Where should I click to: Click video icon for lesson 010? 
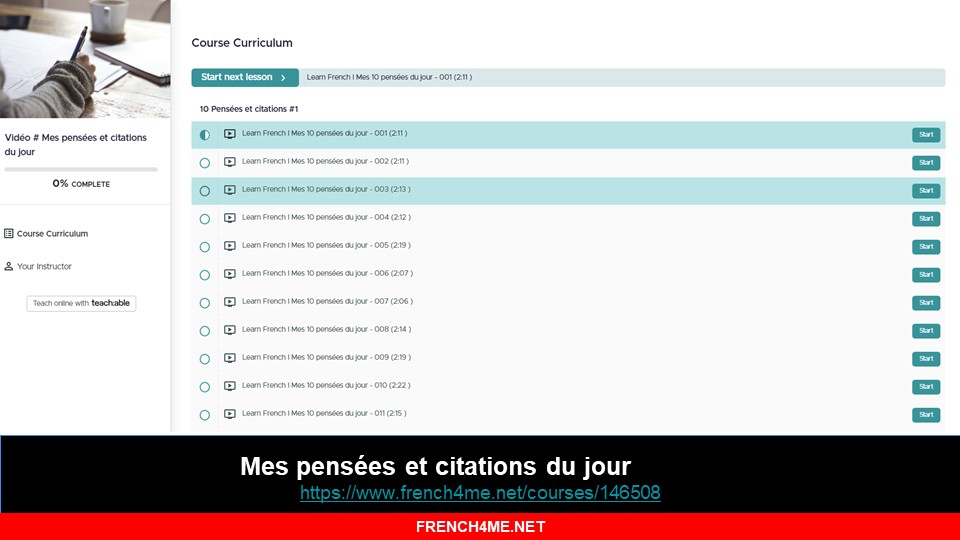230,386
